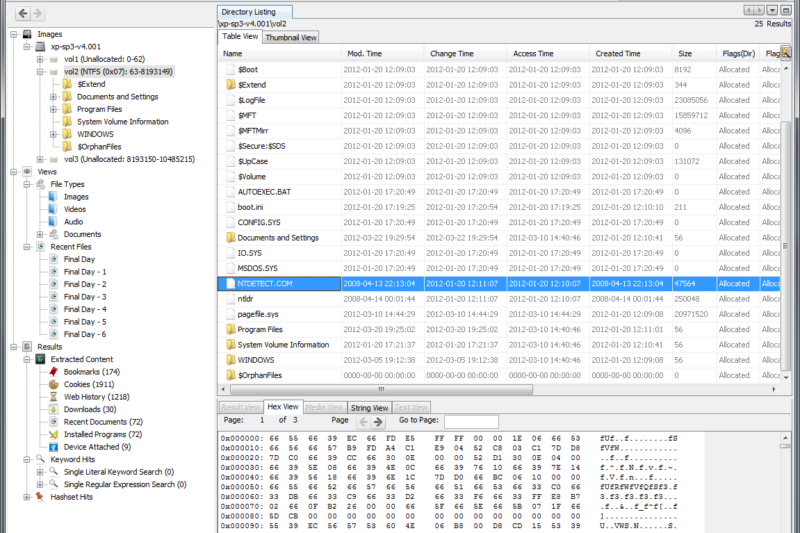
Task: Go to next hex page arrow
Action: click(378, 422)
